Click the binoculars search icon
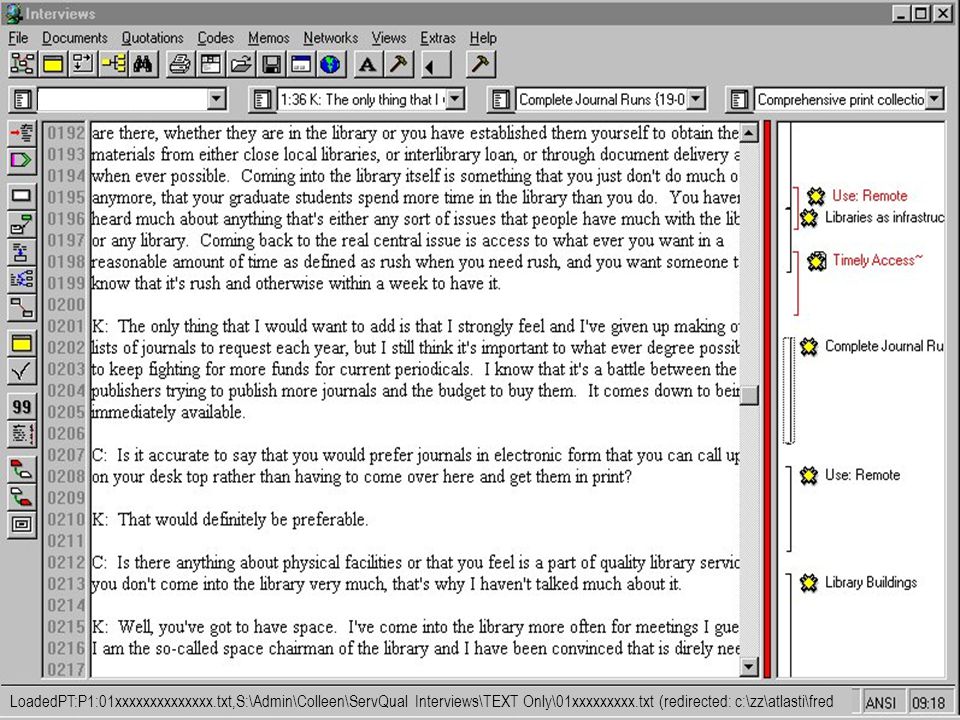Screen dimensions: 960x720 click(143, 64)
